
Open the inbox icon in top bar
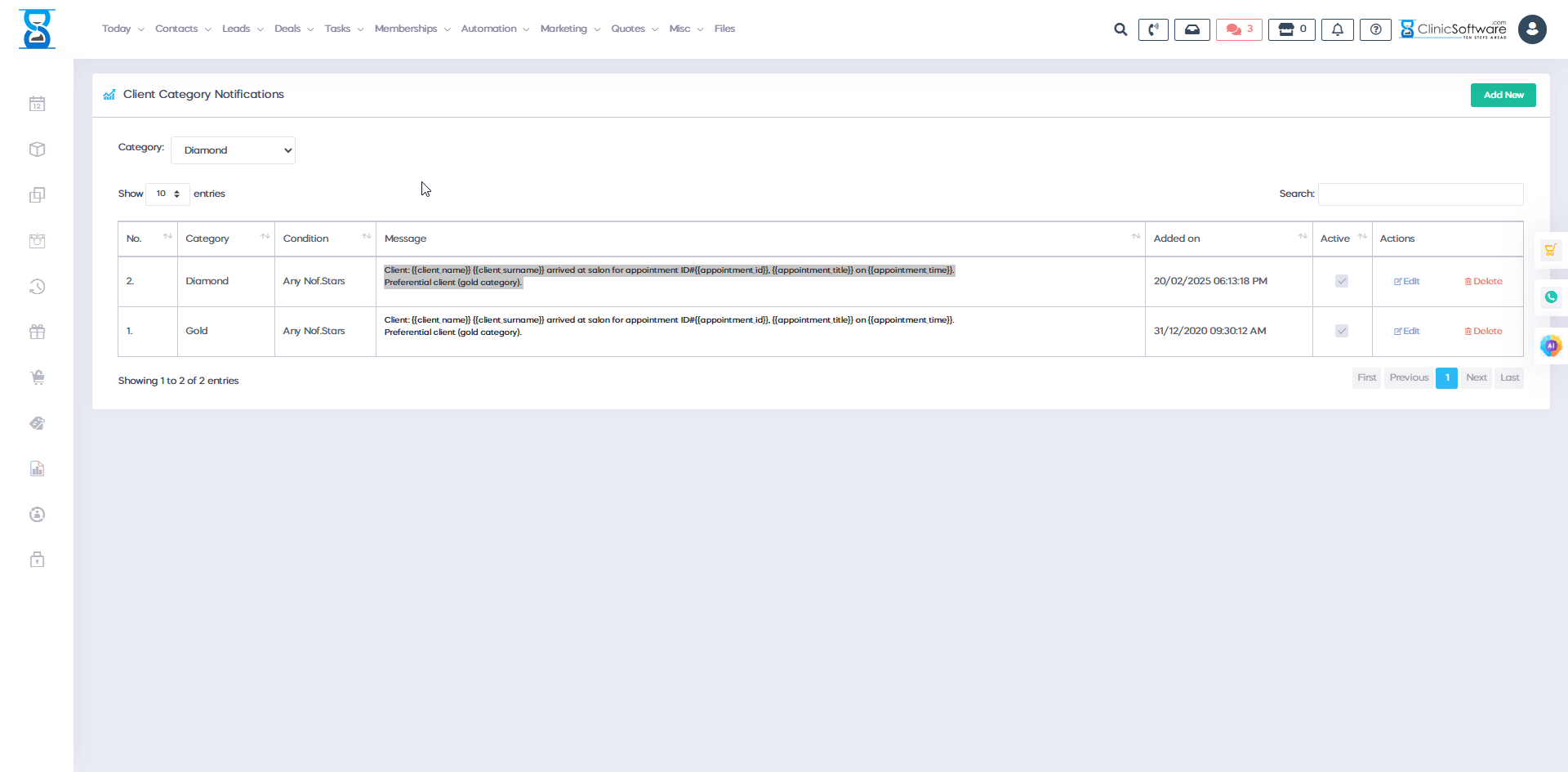coord(1192,29)
